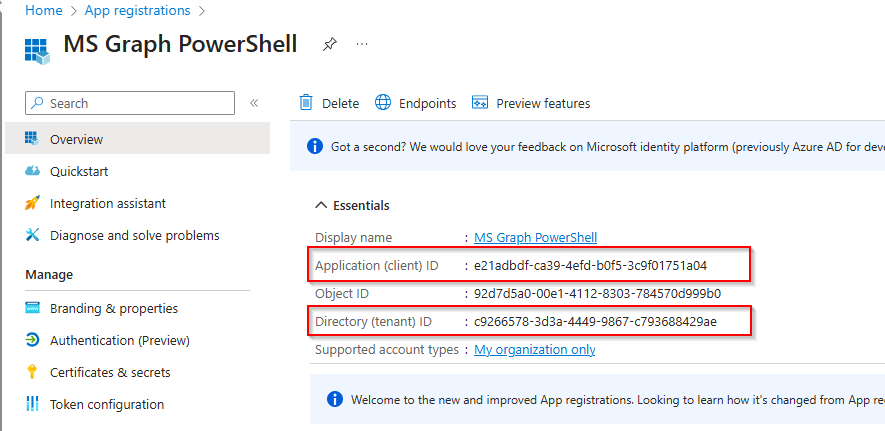
Task: Delete the app registration
Action: pyautogui.click(x=330, y=103)
